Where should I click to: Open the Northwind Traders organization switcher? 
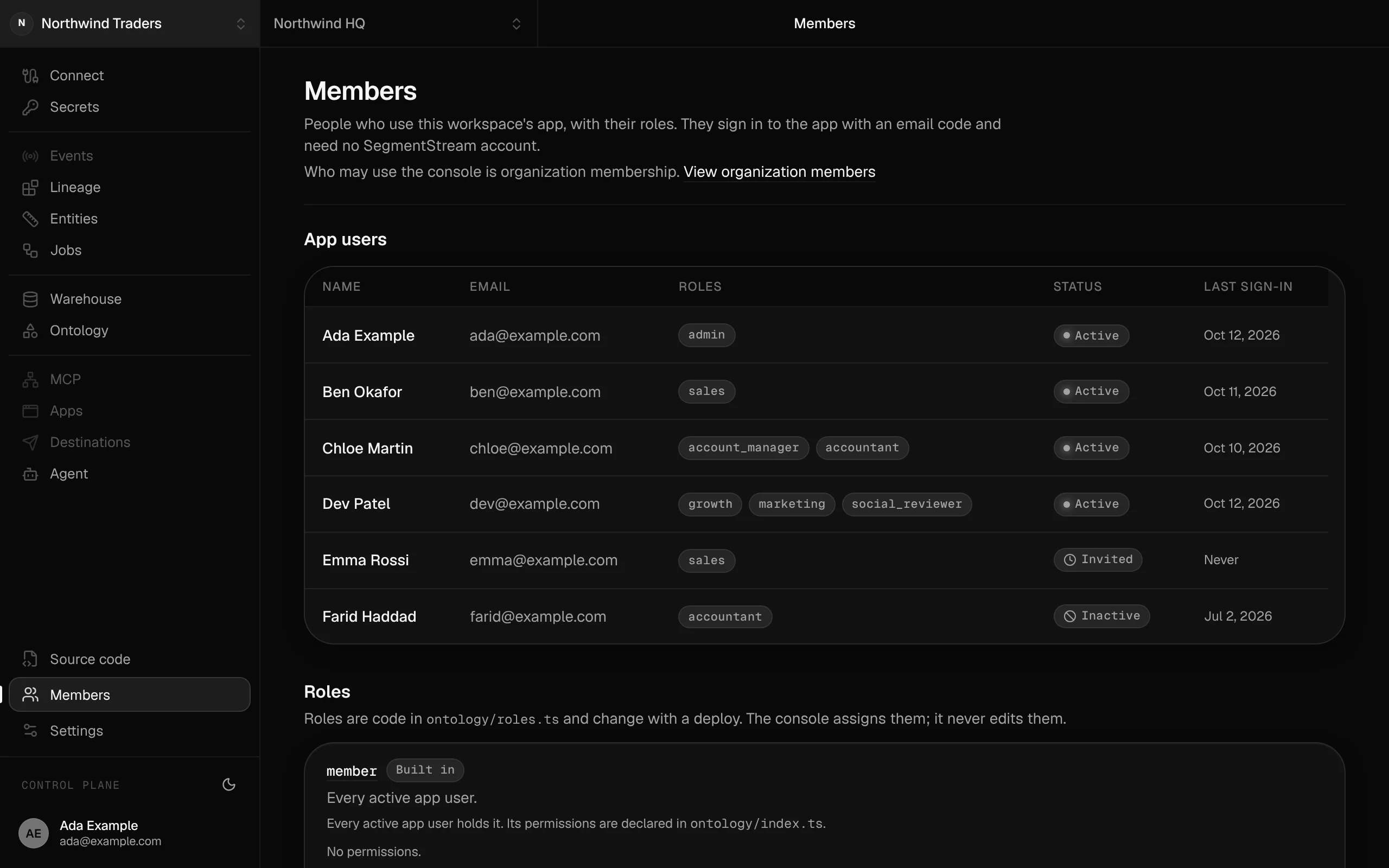(130, 23)
